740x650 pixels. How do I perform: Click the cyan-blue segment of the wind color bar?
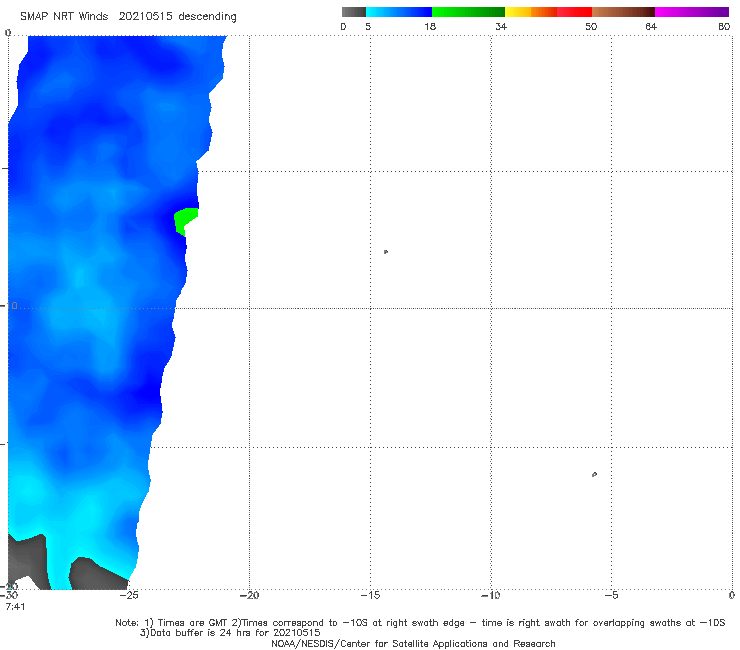tap(399, 12)
